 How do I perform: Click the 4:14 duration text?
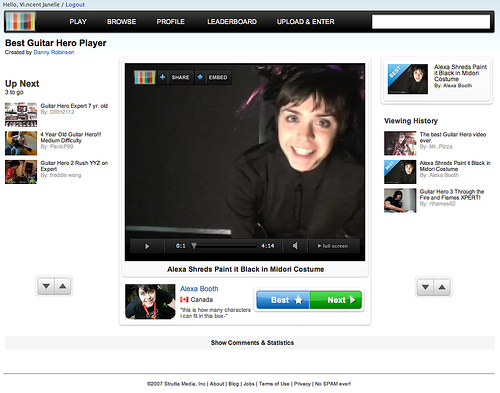(268, 246)
